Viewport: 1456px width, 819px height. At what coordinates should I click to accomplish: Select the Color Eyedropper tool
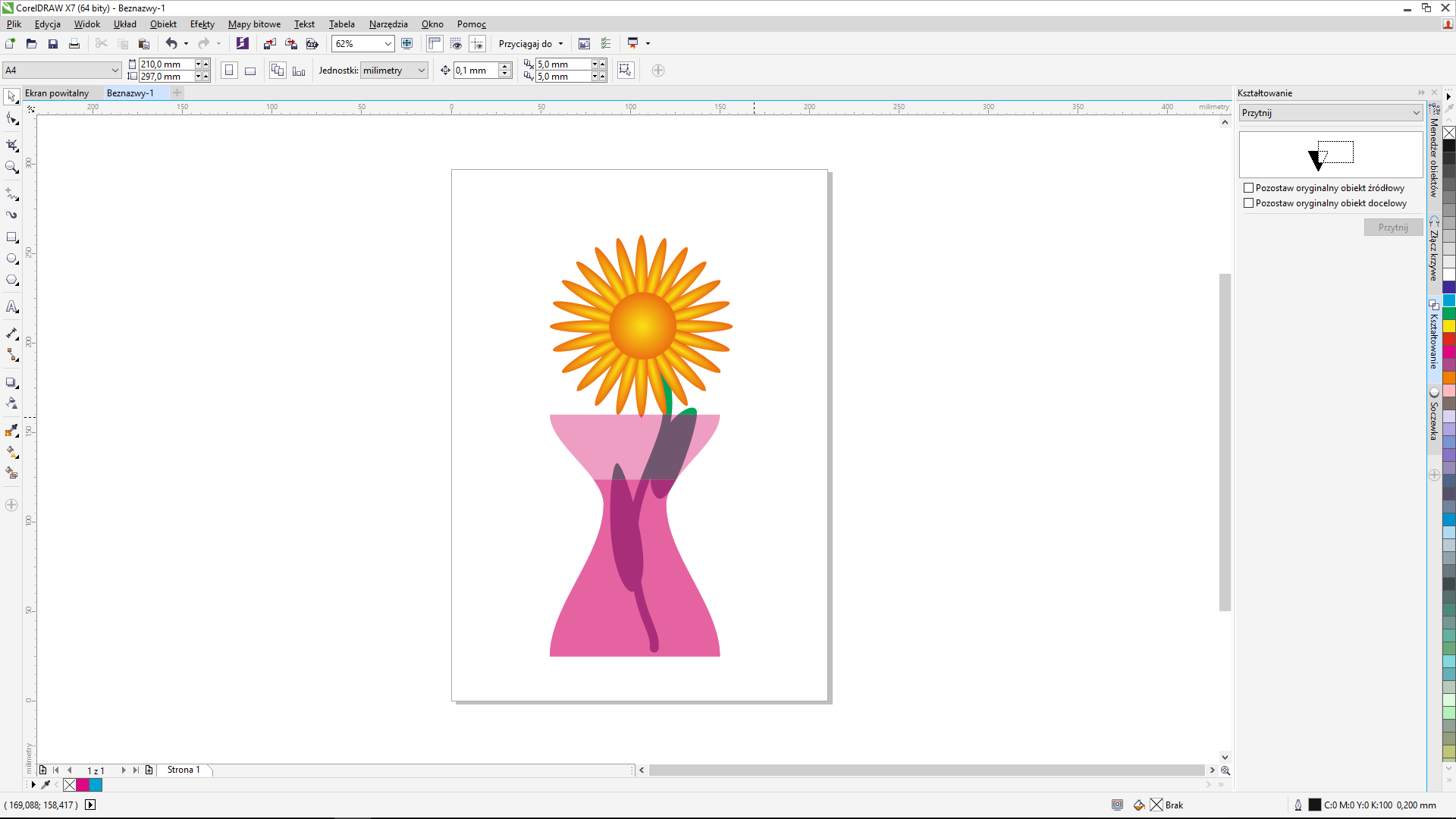(x=11, y=431)
